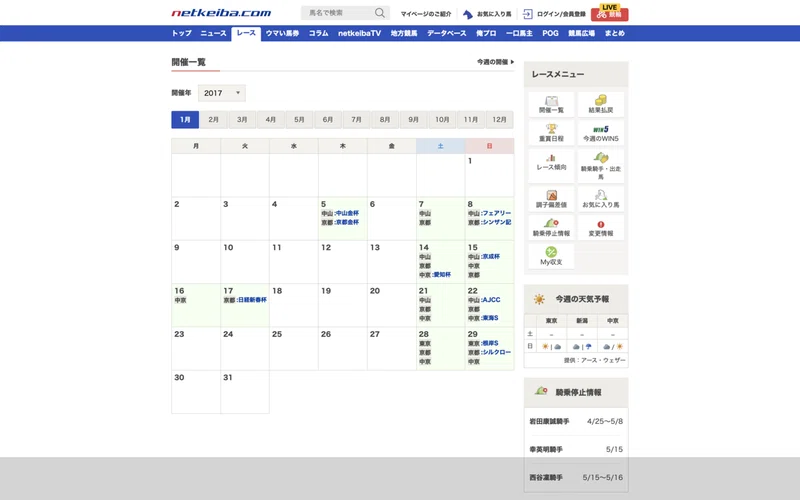
Task: Open フェアリー race on January 8
Action: pyautogui.click(x=496, y=213)
